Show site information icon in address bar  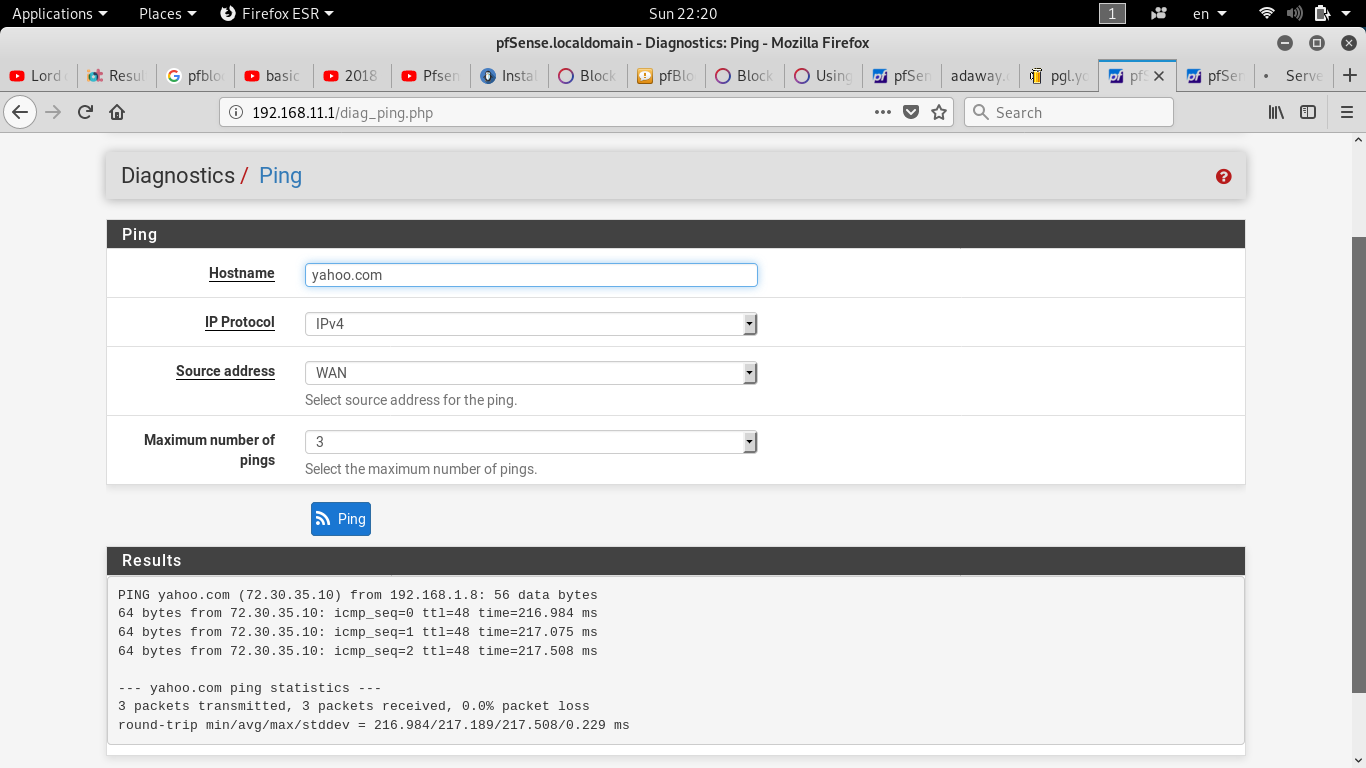click(237, 113)
